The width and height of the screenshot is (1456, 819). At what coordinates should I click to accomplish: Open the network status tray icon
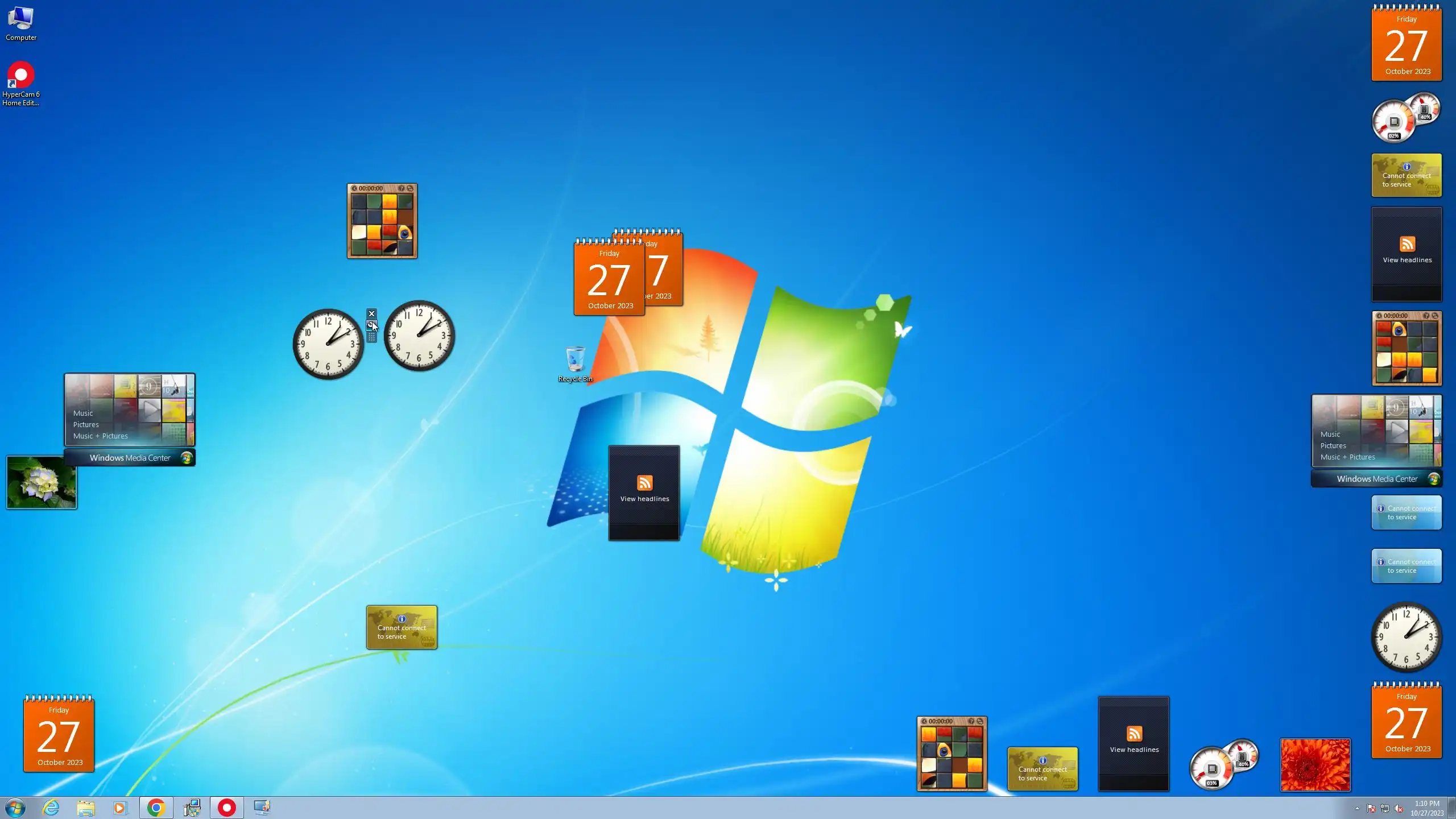pyautogui.click(x=1385, y=808)
